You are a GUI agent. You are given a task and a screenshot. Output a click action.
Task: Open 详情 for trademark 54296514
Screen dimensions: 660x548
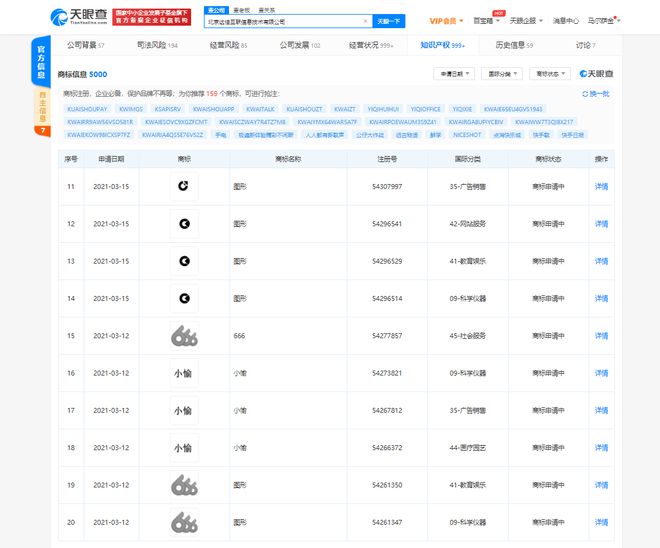(601, 298)
